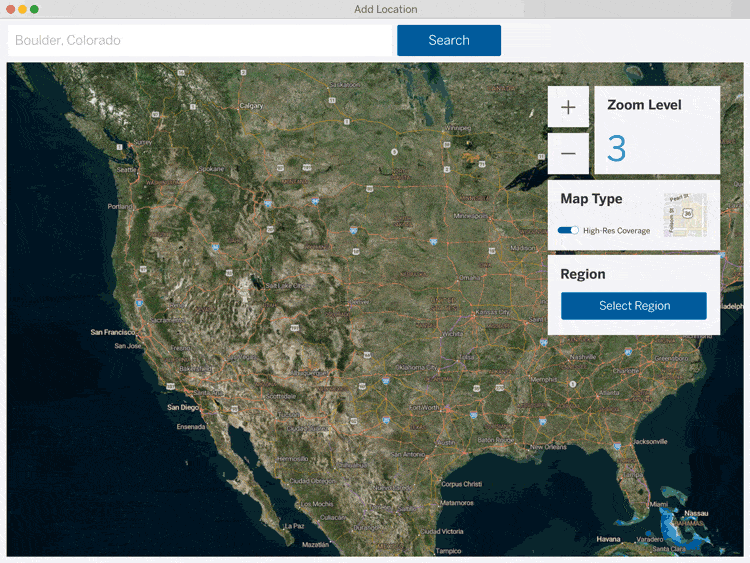Click the Portland label on the map
750x563 pixels.
120,206
